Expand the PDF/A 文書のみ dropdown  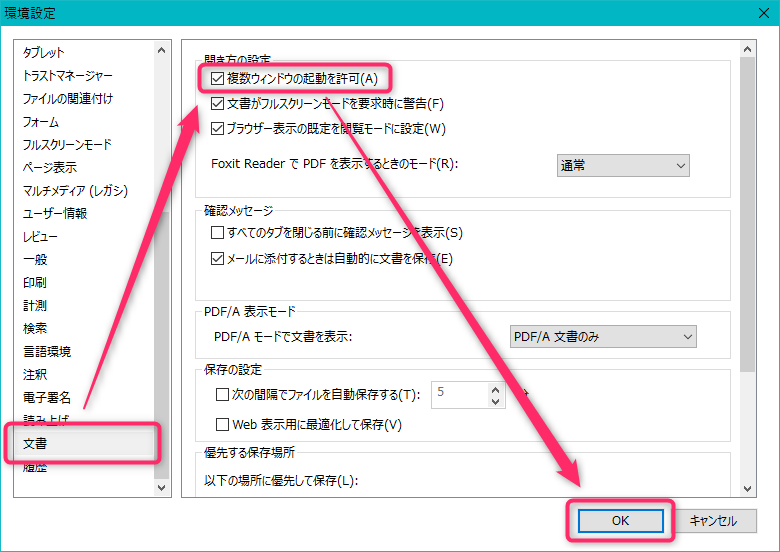tap(603, 337)
